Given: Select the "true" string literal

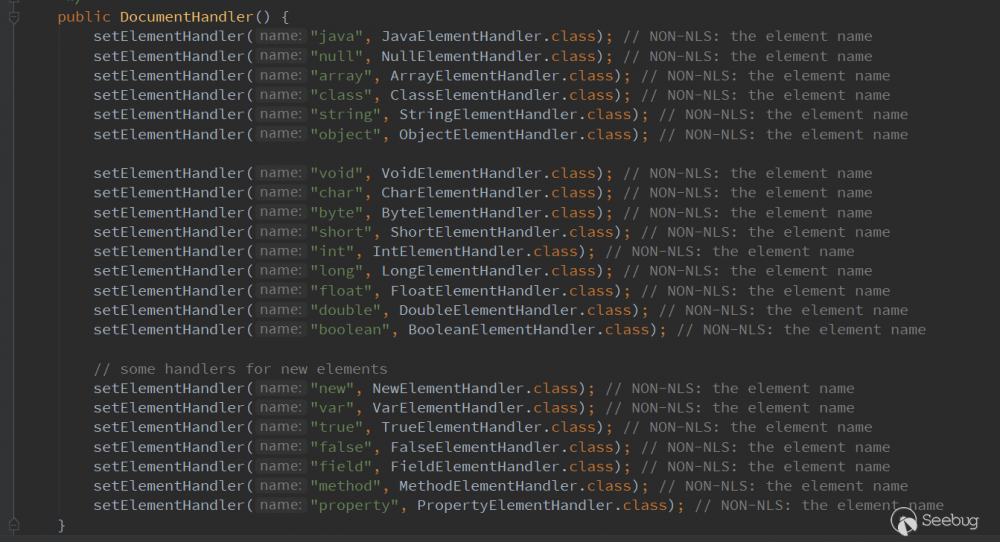Looking at the screenshot, I should pyautogui.click(x=336, y=427).
